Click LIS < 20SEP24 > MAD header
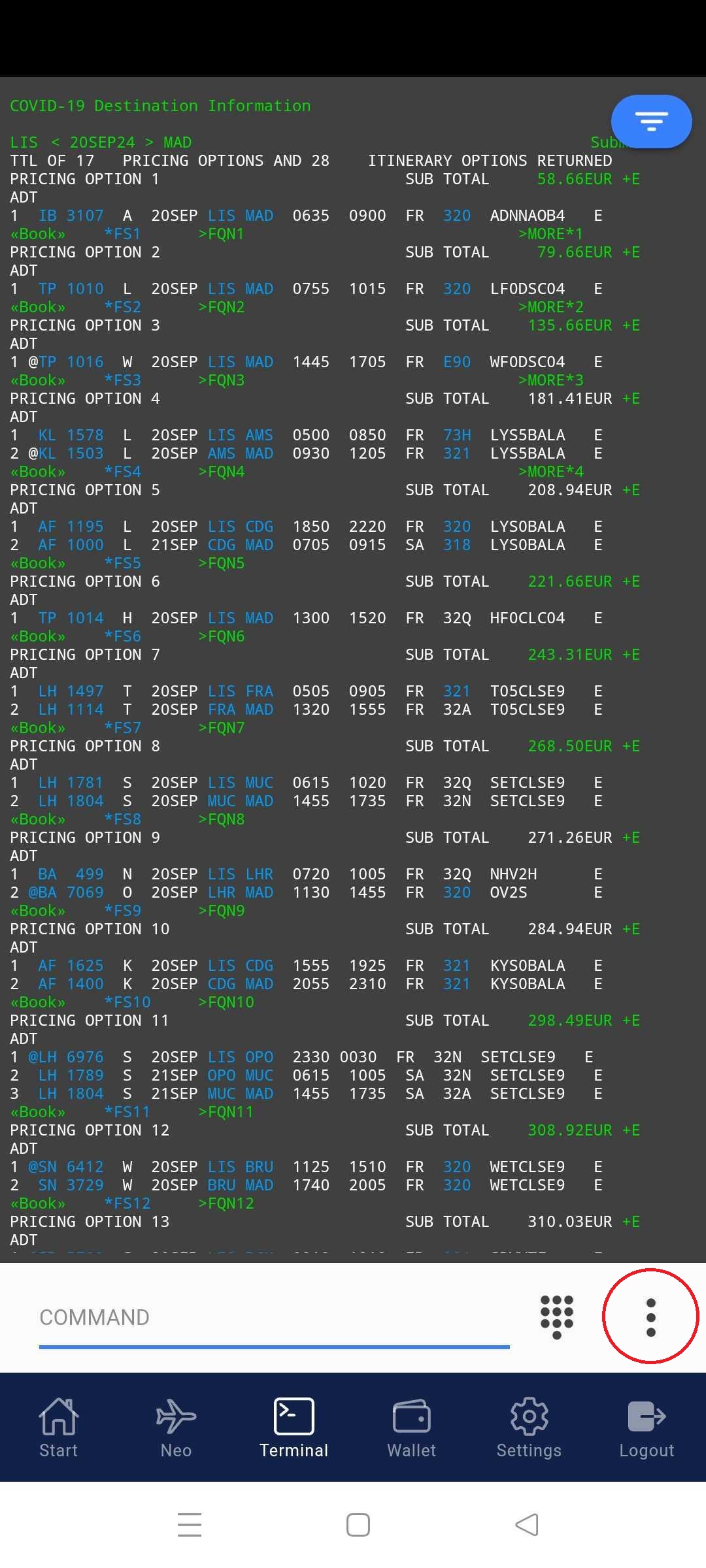The height and width of the screenshot is (1568, 706). coord(101,142)
